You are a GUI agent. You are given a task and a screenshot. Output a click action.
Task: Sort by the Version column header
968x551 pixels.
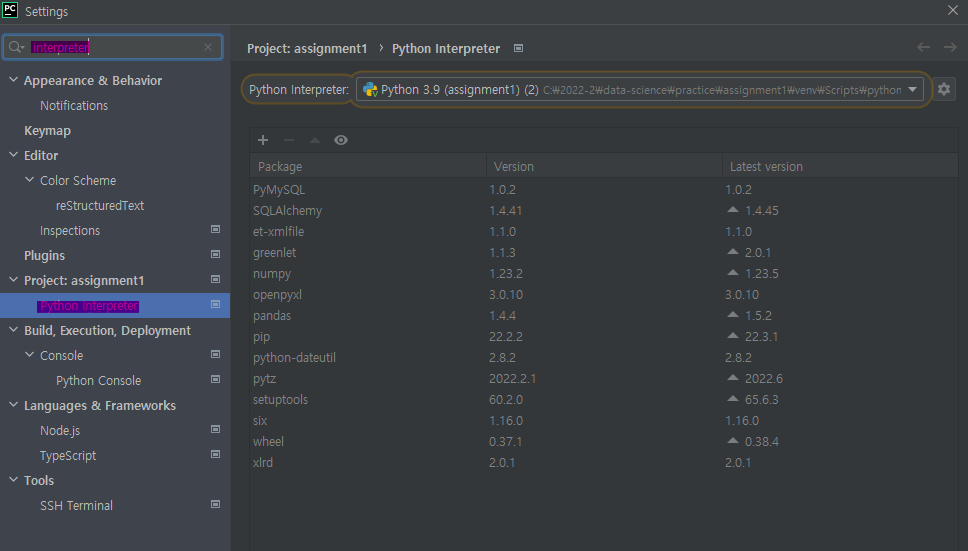tap(604, 167)
